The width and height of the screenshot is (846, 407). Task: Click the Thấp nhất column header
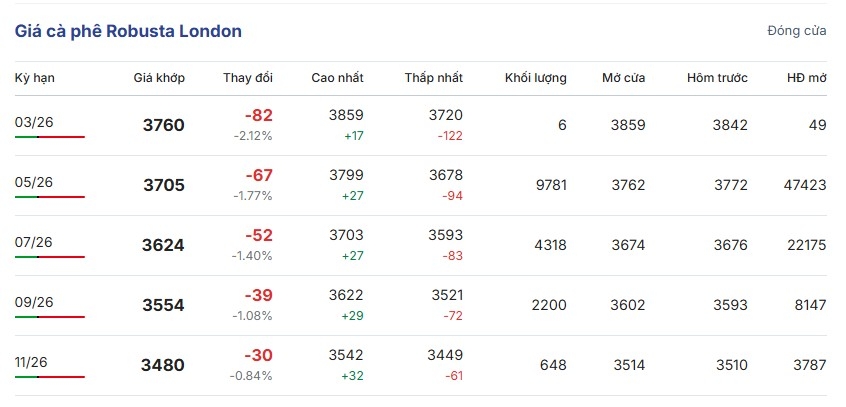point(434,78)
